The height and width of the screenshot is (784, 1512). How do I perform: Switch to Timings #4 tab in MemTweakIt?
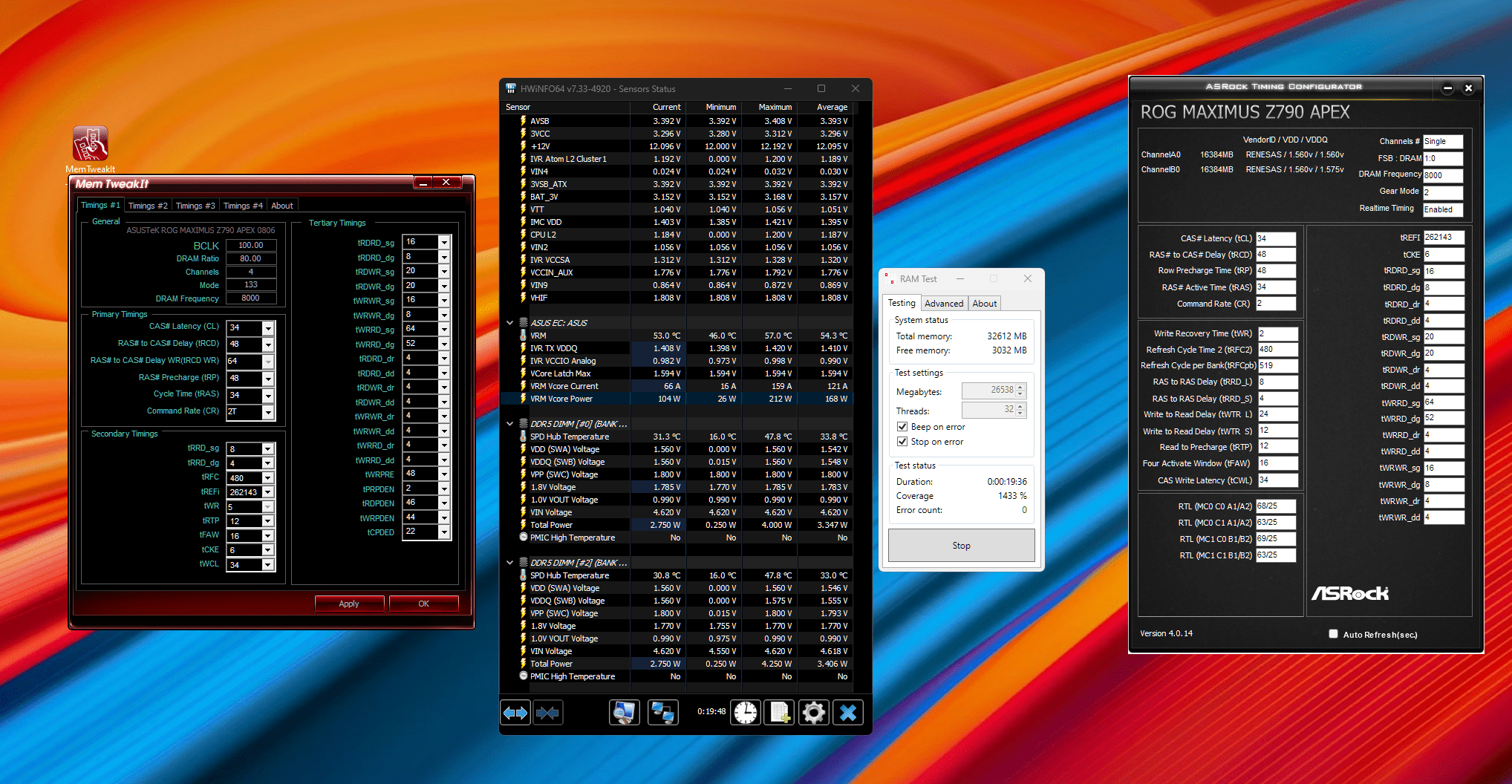[243, 206]
